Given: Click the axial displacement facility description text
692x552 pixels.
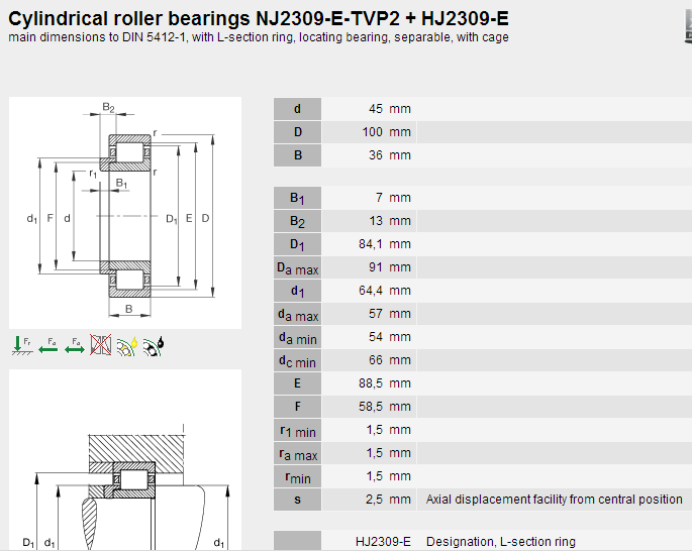Looking at the screenshot, I should pos(554,499).
